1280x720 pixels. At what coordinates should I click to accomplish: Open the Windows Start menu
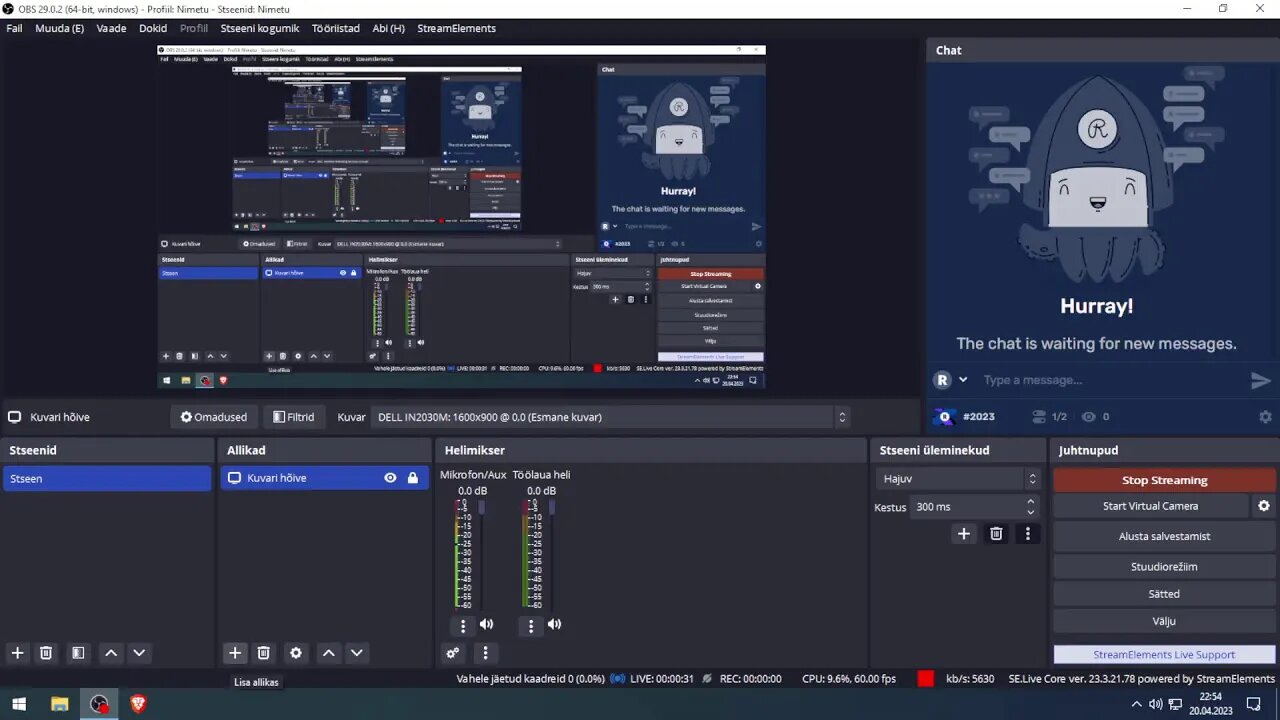(19, 704)
